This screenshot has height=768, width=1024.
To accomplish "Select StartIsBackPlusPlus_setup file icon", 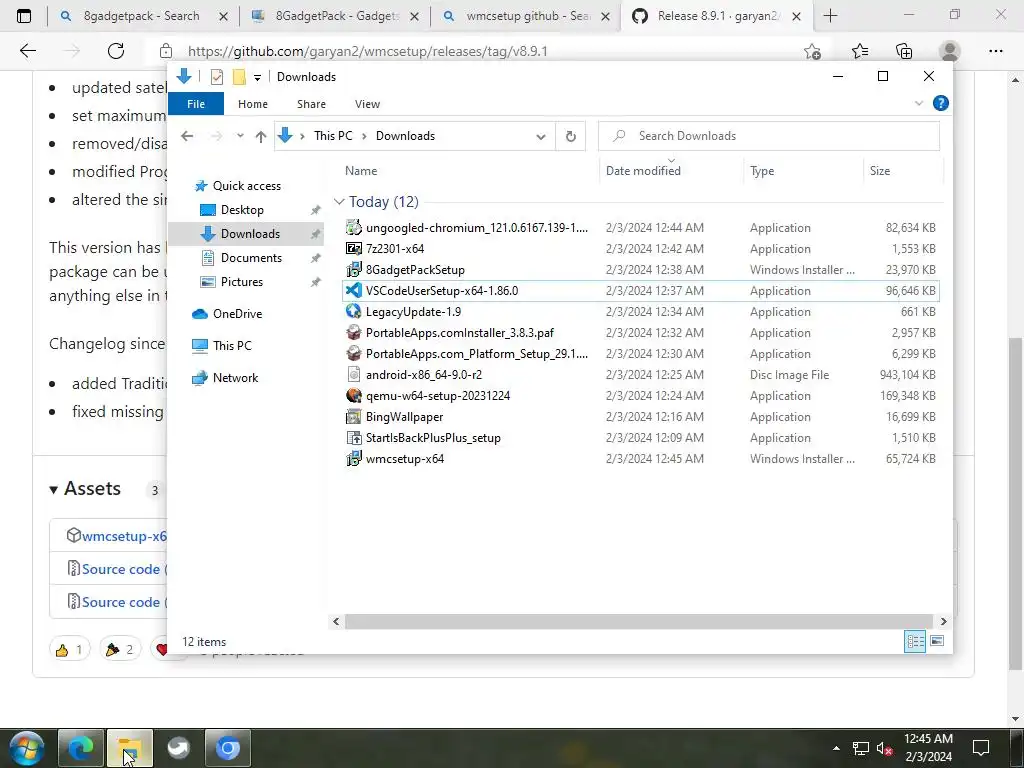I will pyautogui.click(x=353, y=438).
